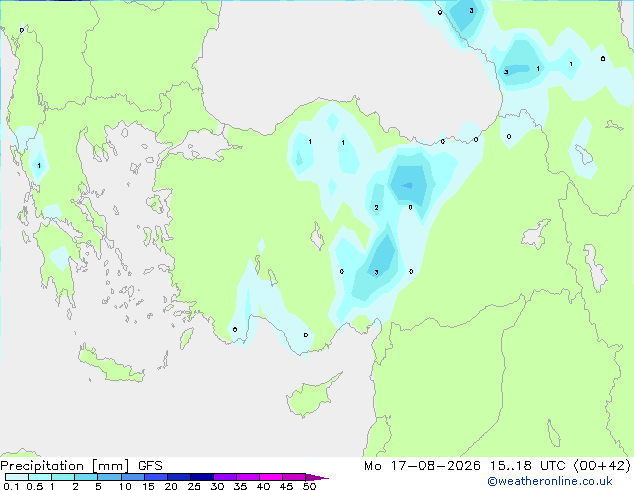Pick the 30–35 mm purple legend swatch

225,477
